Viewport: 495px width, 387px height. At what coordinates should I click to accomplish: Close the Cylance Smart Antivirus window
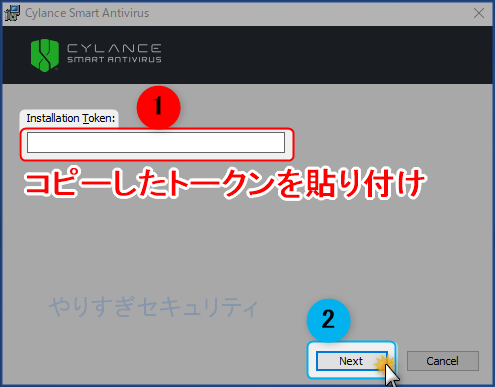point(479,13)
